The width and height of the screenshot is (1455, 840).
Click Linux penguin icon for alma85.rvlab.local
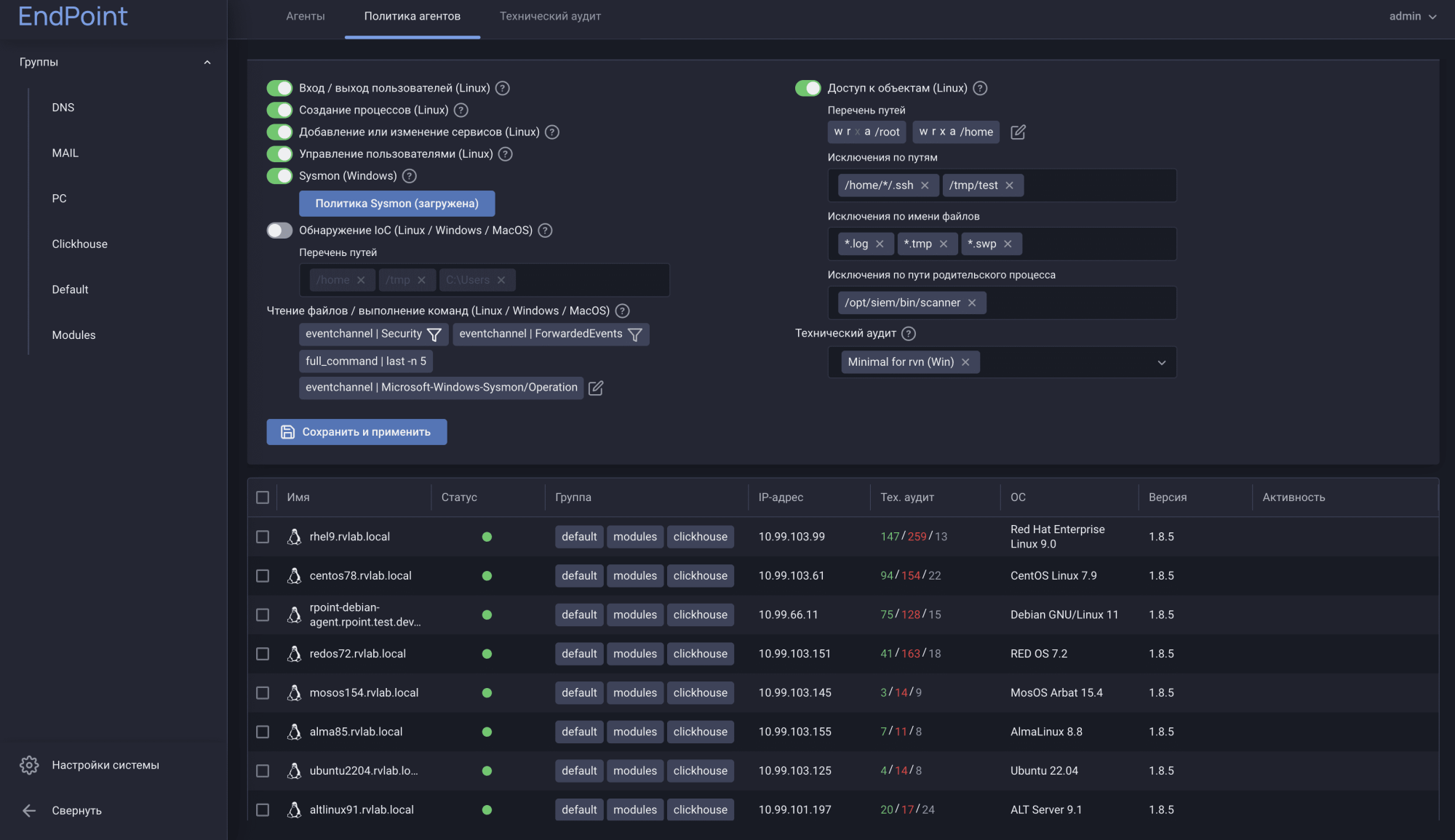[x=294, y=732]
